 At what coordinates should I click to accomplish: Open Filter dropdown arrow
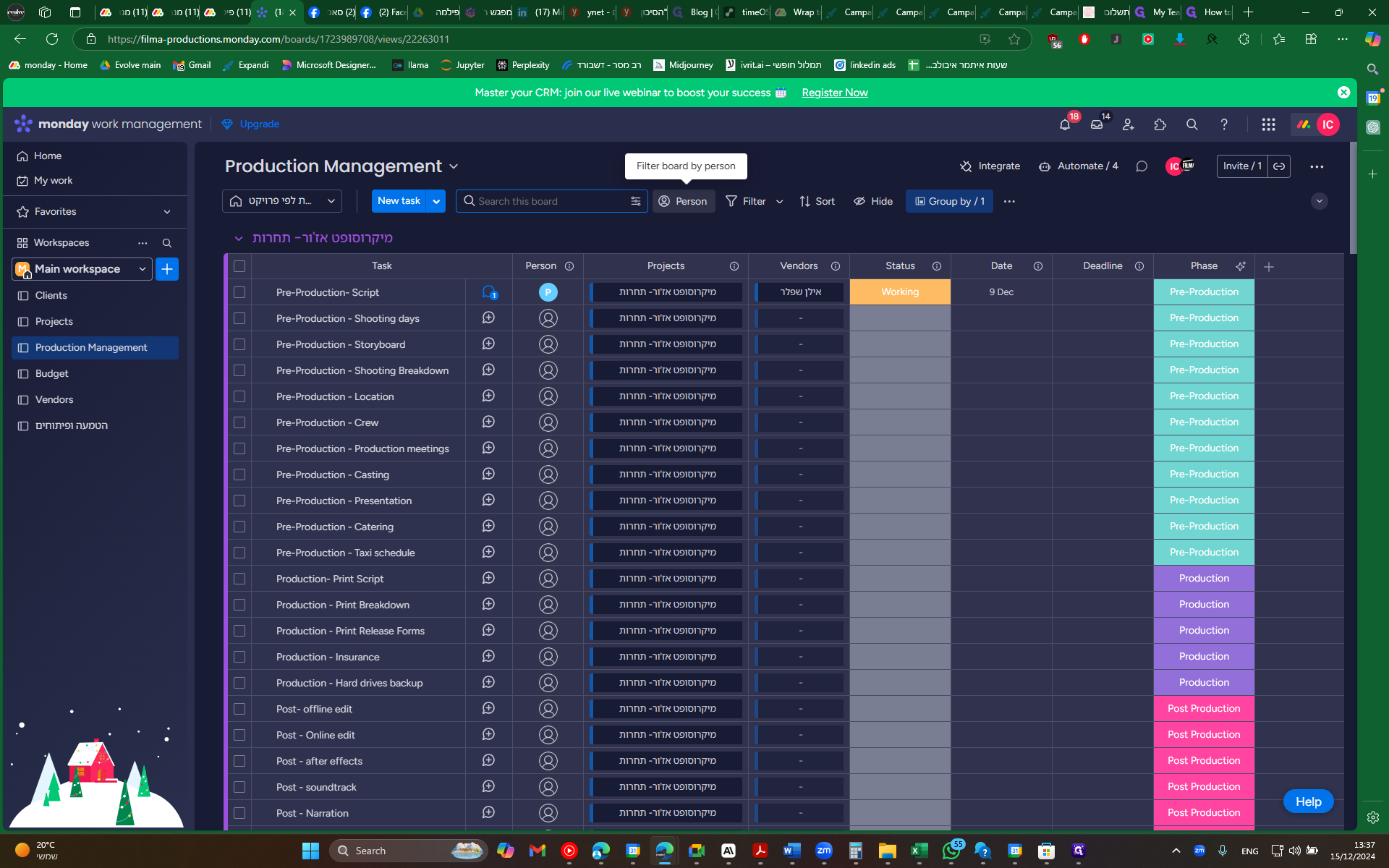coord(779,201)
